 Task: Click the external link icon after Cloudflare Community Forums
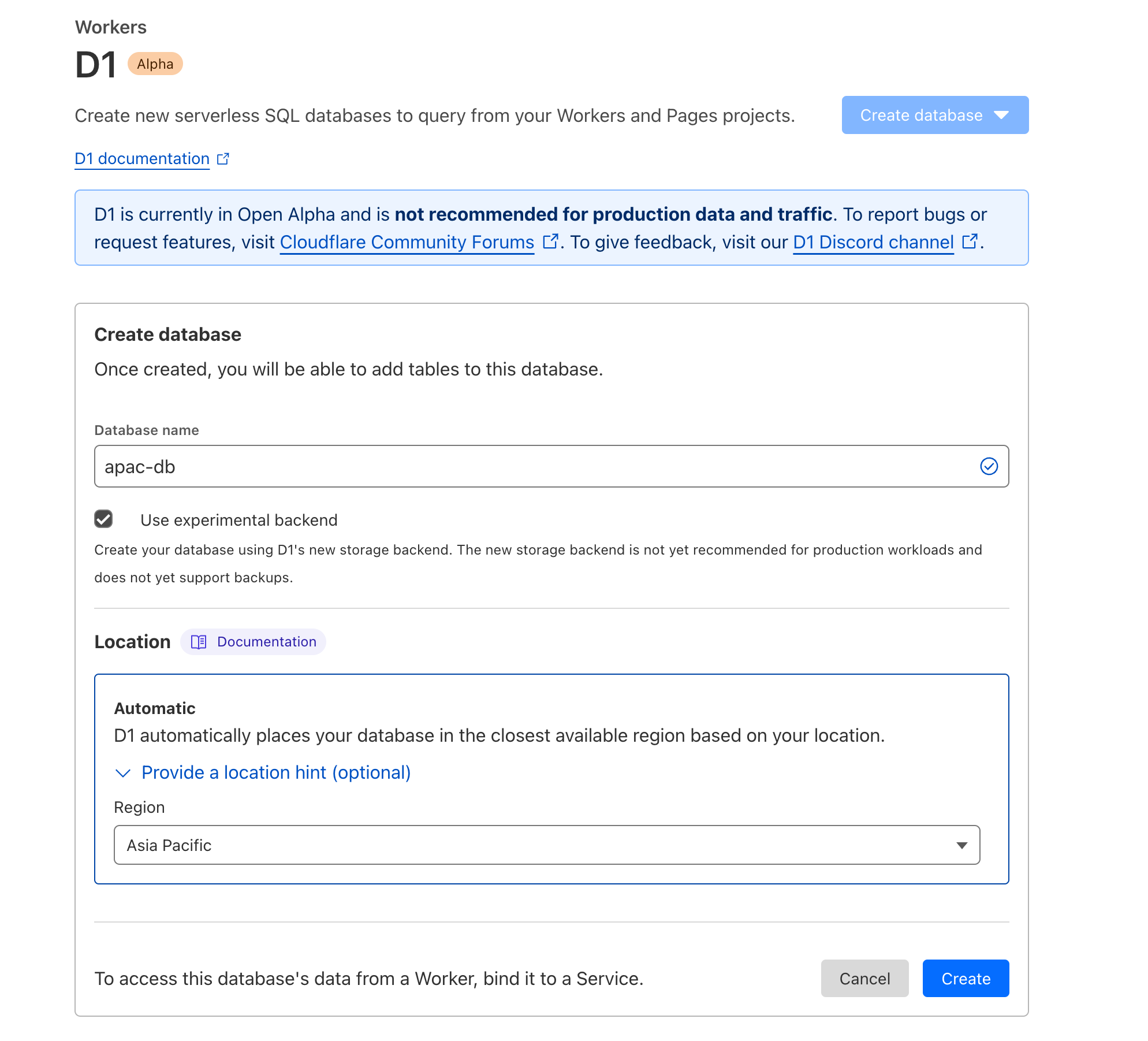coord(550,240)
